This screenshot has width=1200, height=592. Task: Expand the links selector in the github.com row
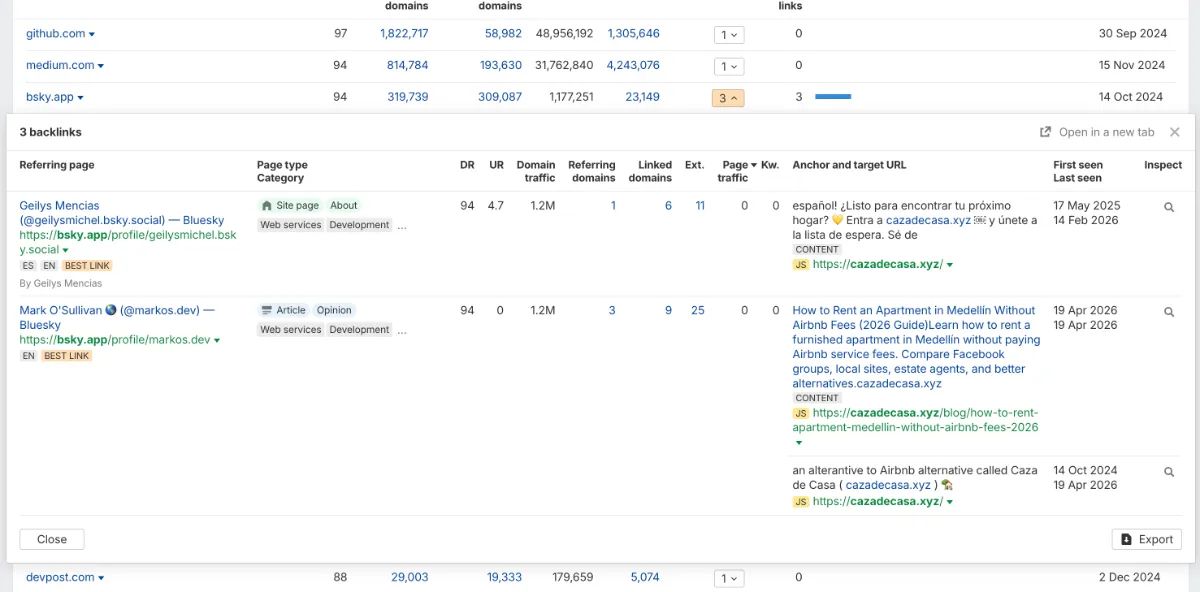729,35
